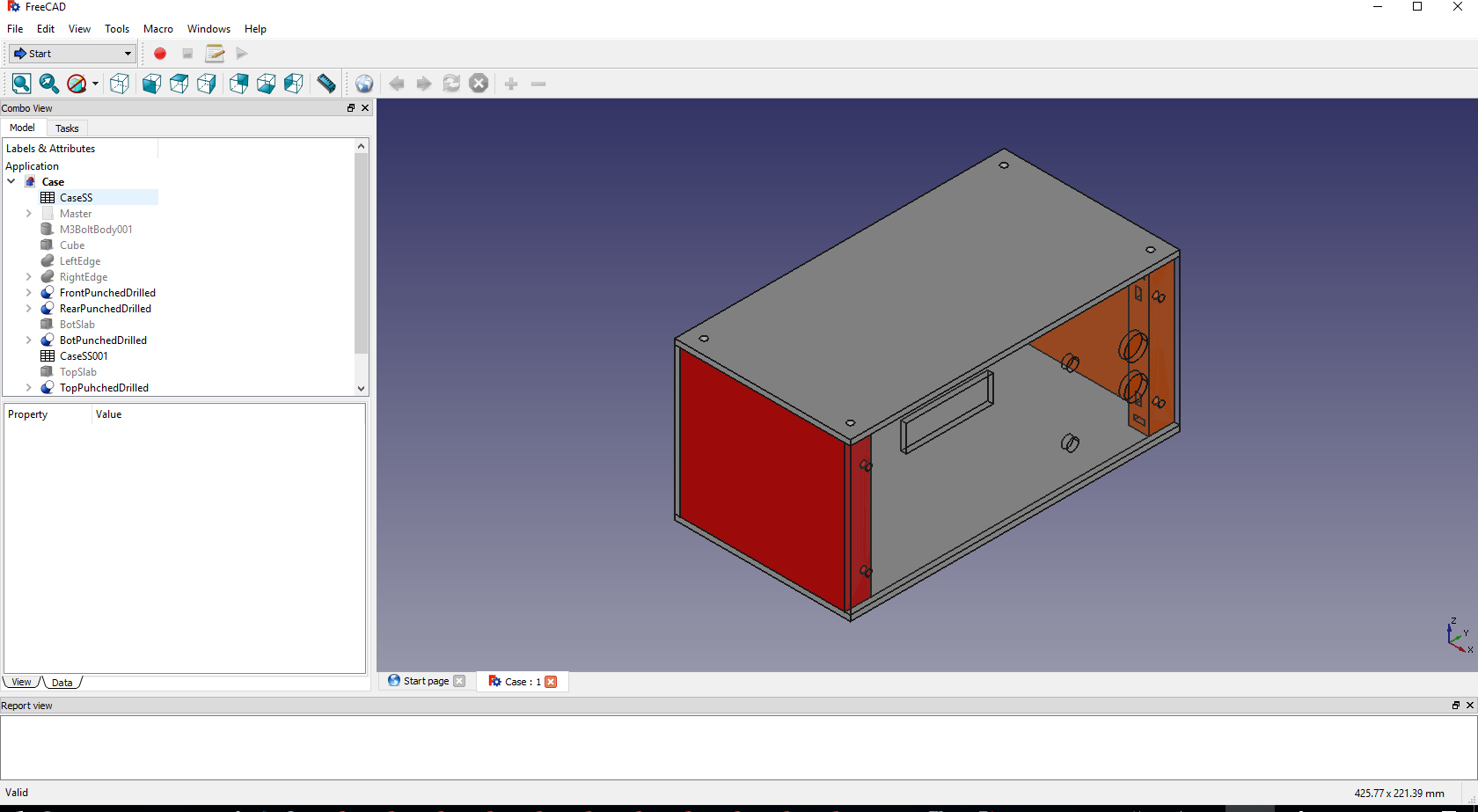Click the browser Zoom In plus icon
The width and height of the screenshot is (1478, 812).
click(x=511, y=84)
